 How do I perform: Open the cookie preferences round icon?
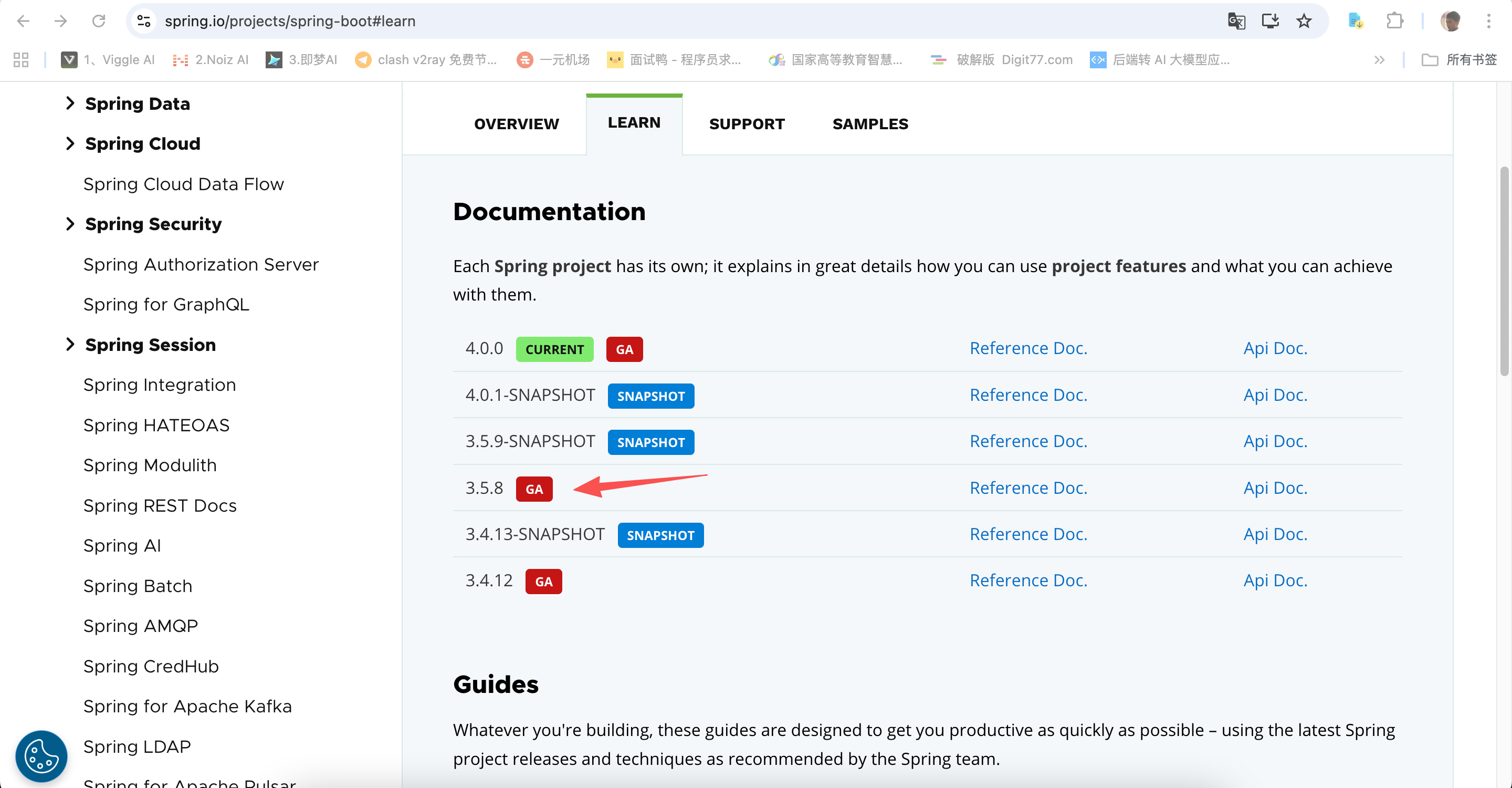tap(41, 756)
